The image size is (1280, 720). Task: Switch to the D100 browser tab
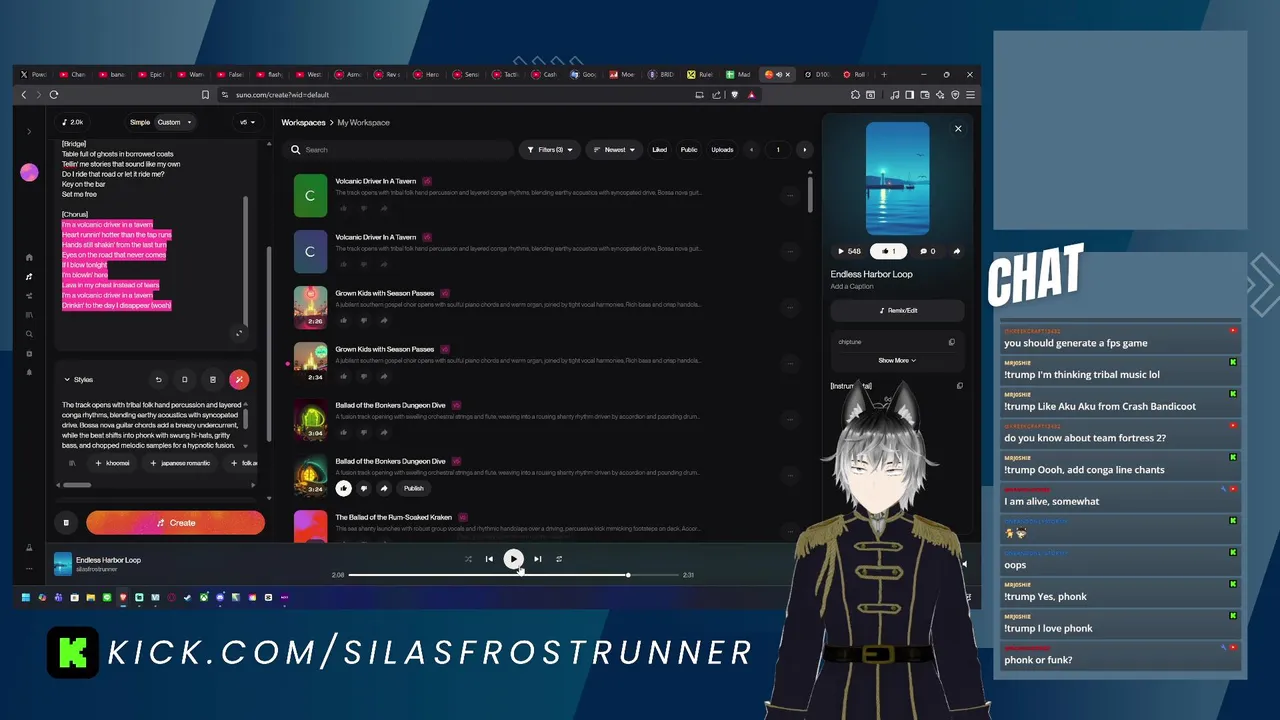pyautogui.click(x=816, y=74)
